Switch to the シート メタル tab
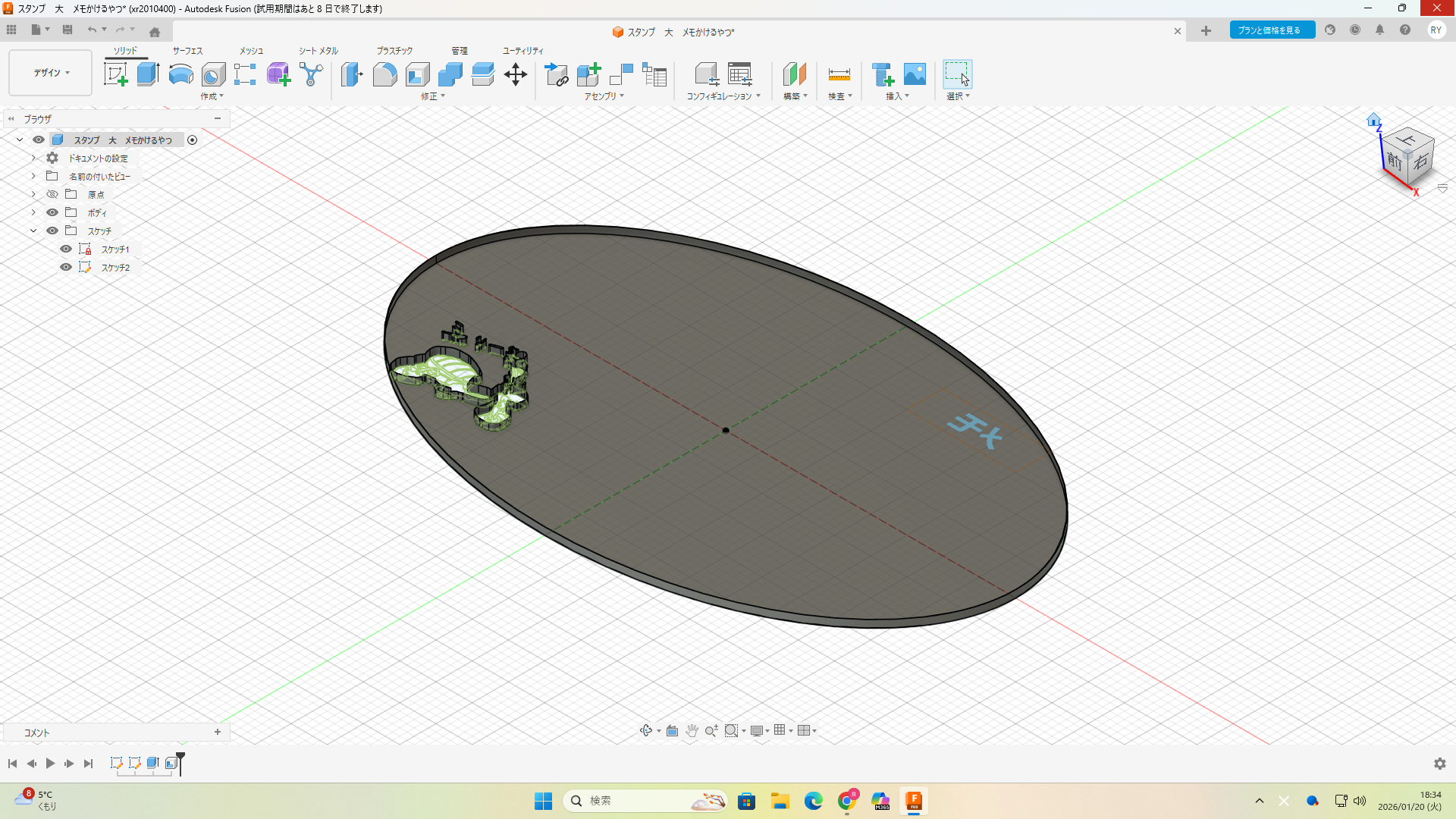Viewport: 1456px width, 819px height. tap(318, 51)
